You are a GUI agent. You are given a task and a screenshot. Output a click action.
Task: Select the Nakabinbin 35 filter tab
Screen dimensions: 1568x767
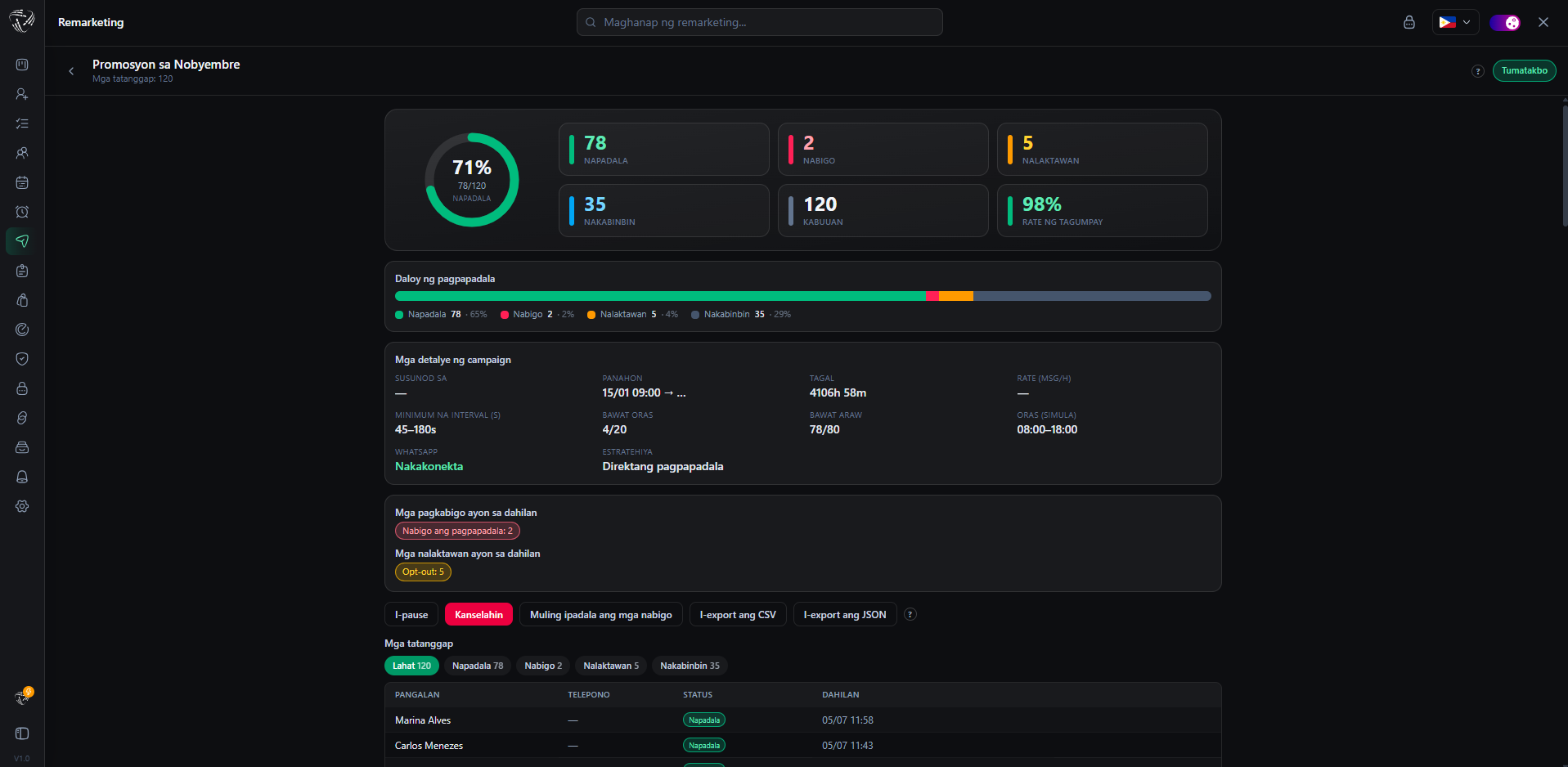coord(690,666)
